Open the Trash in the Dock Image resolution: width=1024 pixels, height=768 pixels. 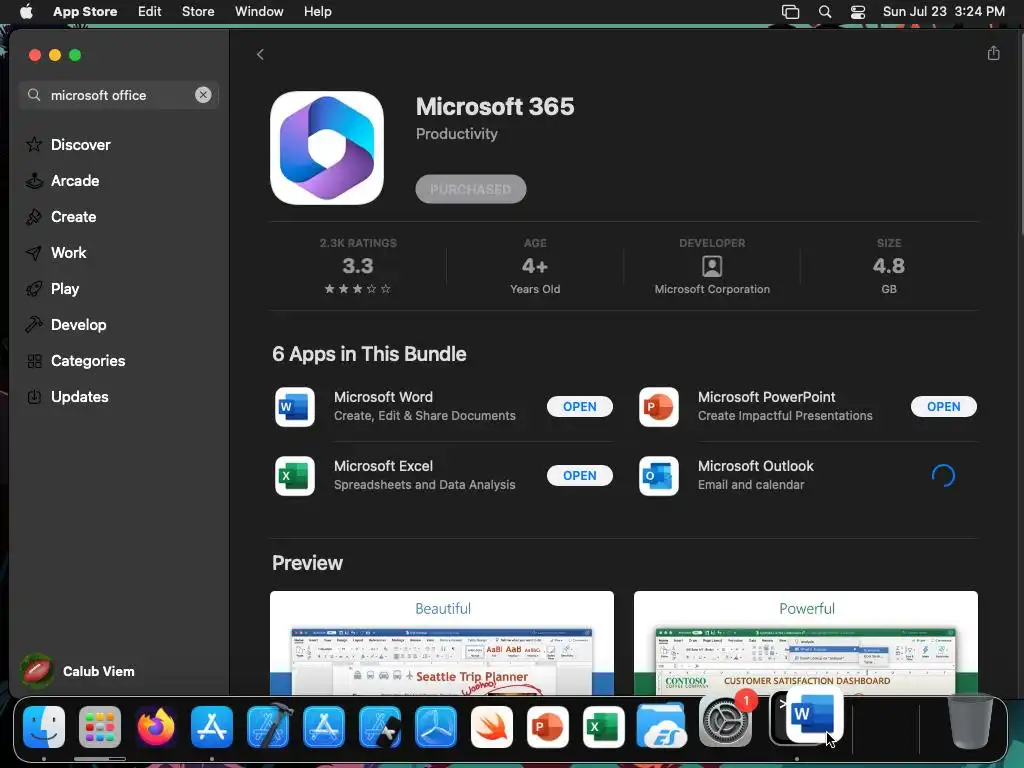(971, 720)
